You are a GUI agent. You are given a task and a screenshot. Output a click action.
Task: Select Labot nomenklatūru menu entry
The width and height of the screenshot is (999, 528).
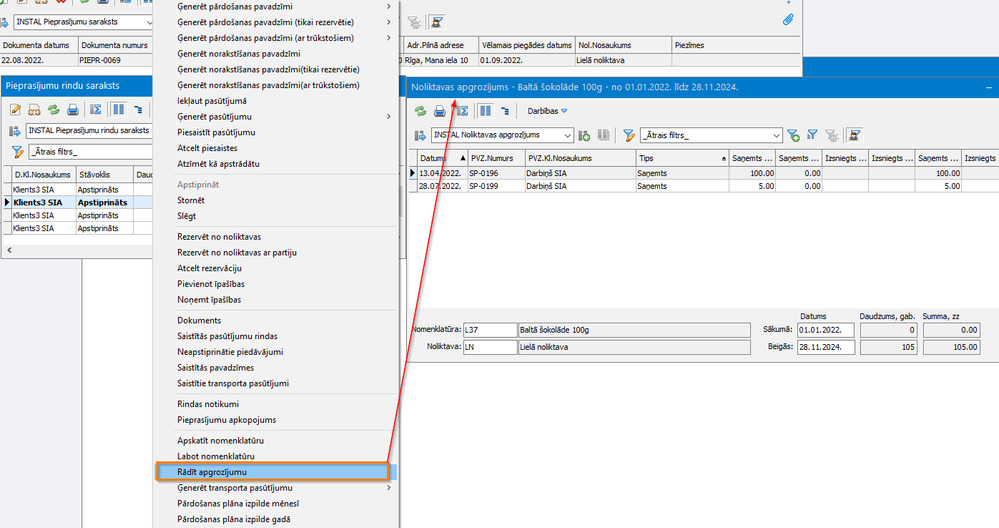[215, 456]
